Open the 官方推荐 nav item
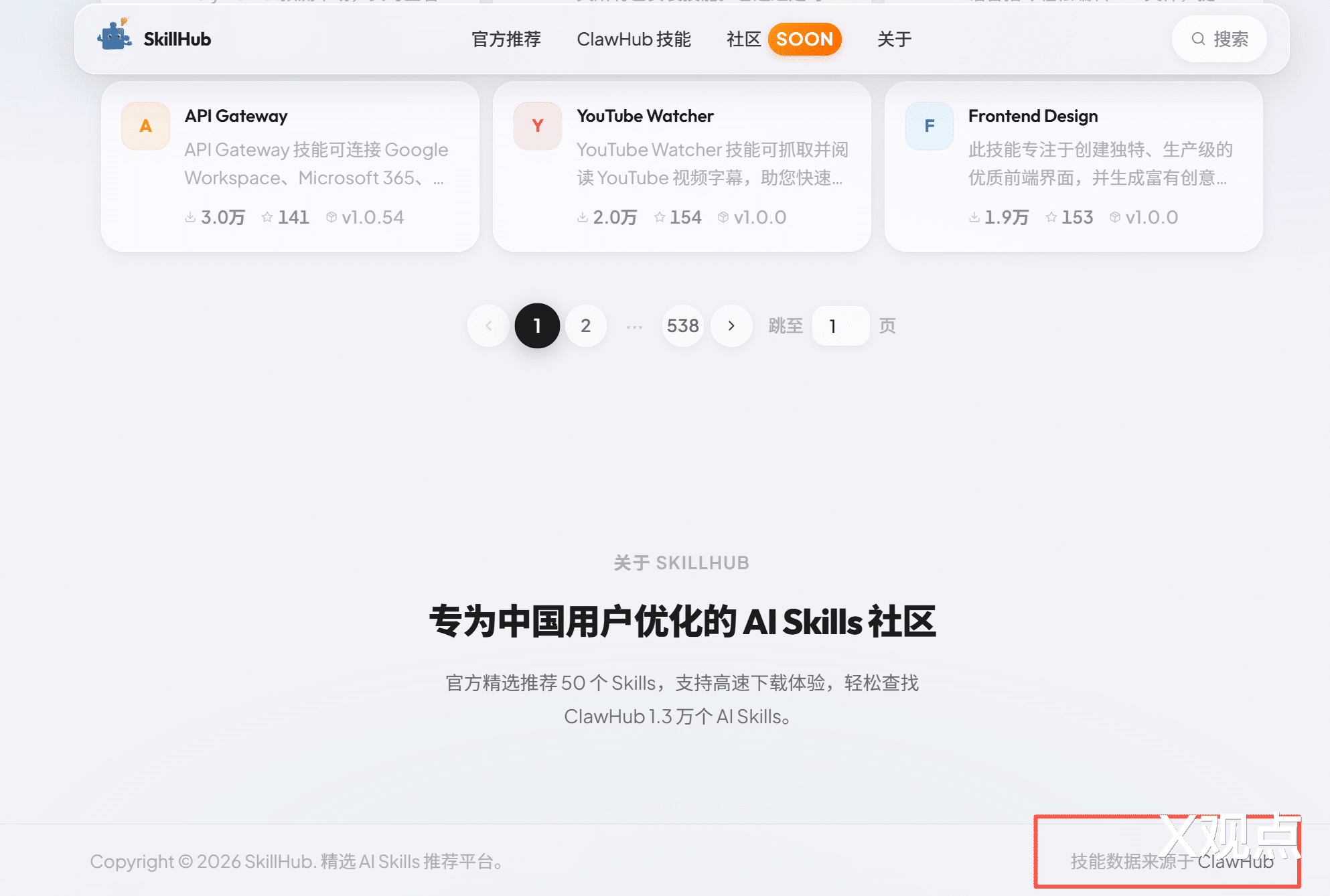The image size is (1330, 896). click(506, 39)
